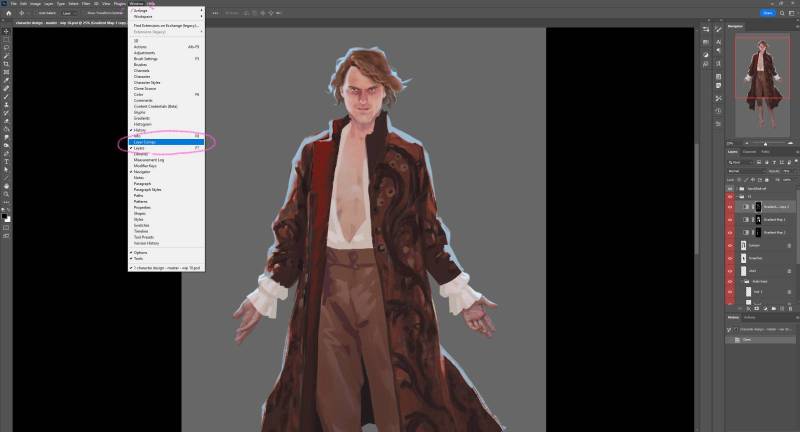Select the Brush tool
This screenshot has width=800, height=432.
6,97
